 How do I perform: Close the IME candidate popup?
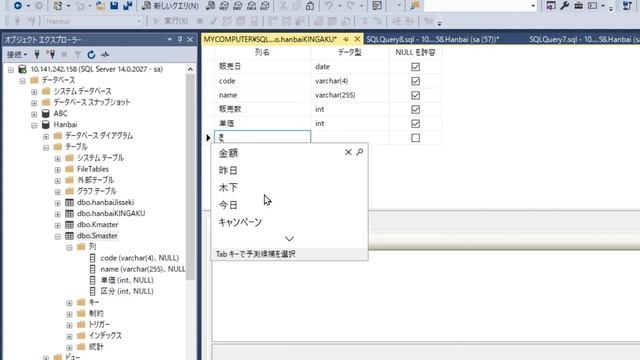tap(348, 152)
